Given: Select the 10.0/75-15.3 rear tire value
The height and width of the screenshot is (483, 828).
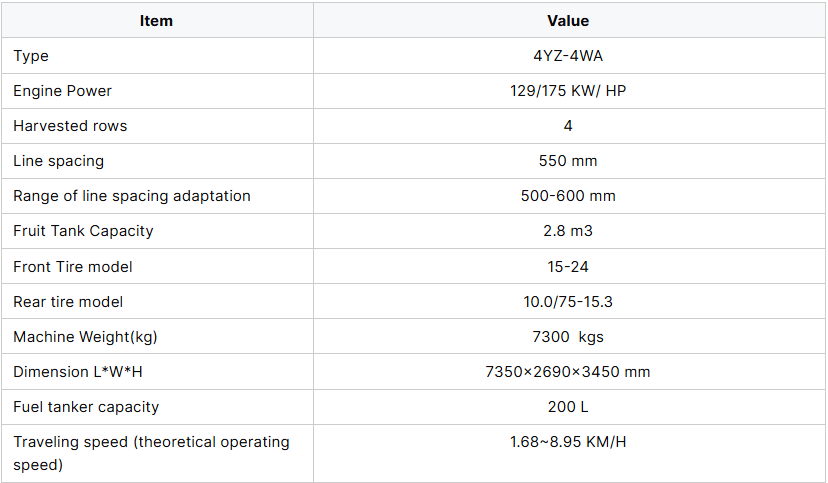Looking at the screenshot, I should pos(568,301).
